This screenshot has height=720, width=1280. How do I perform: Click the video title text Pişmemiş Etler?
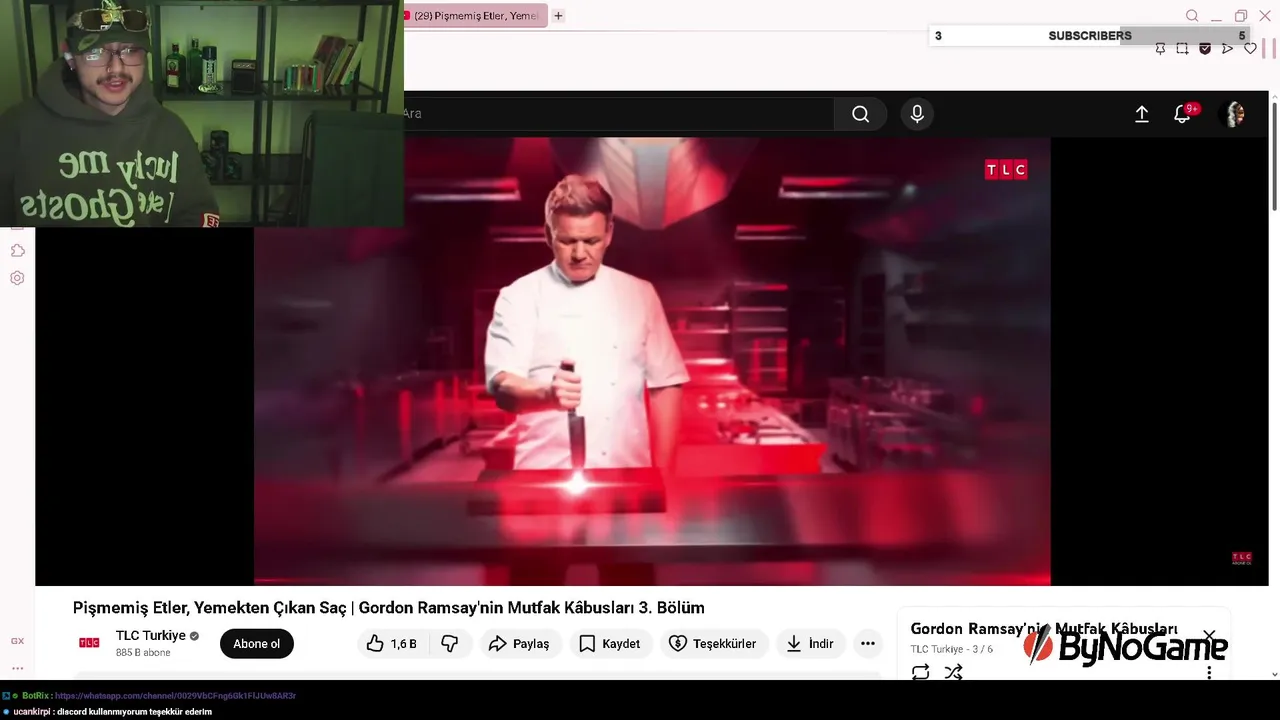(389, 608)
